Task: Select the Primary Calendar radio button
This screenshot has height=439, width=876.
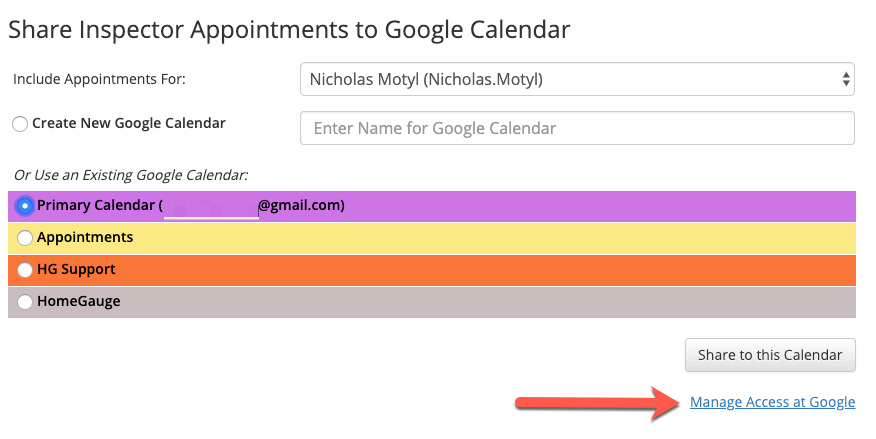Action: pyautogui.click(x=25, y=206)
